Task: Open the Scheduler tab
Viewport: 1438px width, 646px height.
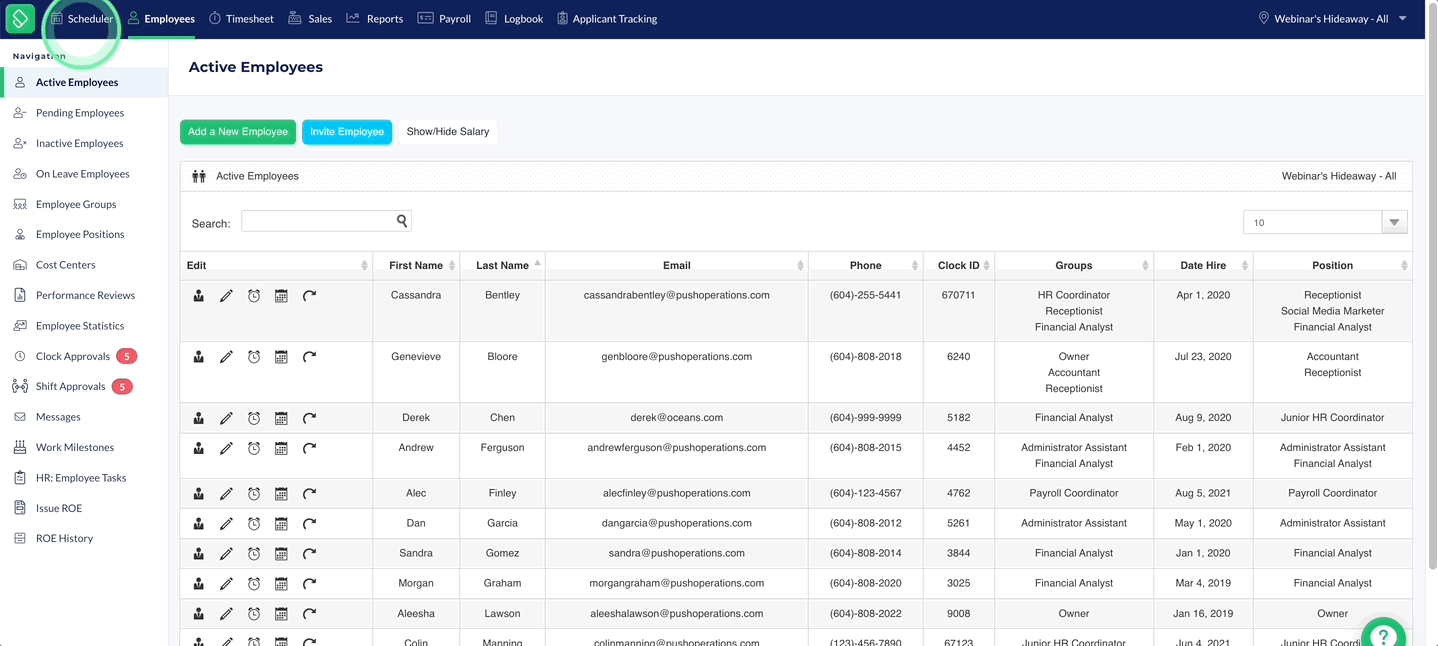Action: click(82, 18)
